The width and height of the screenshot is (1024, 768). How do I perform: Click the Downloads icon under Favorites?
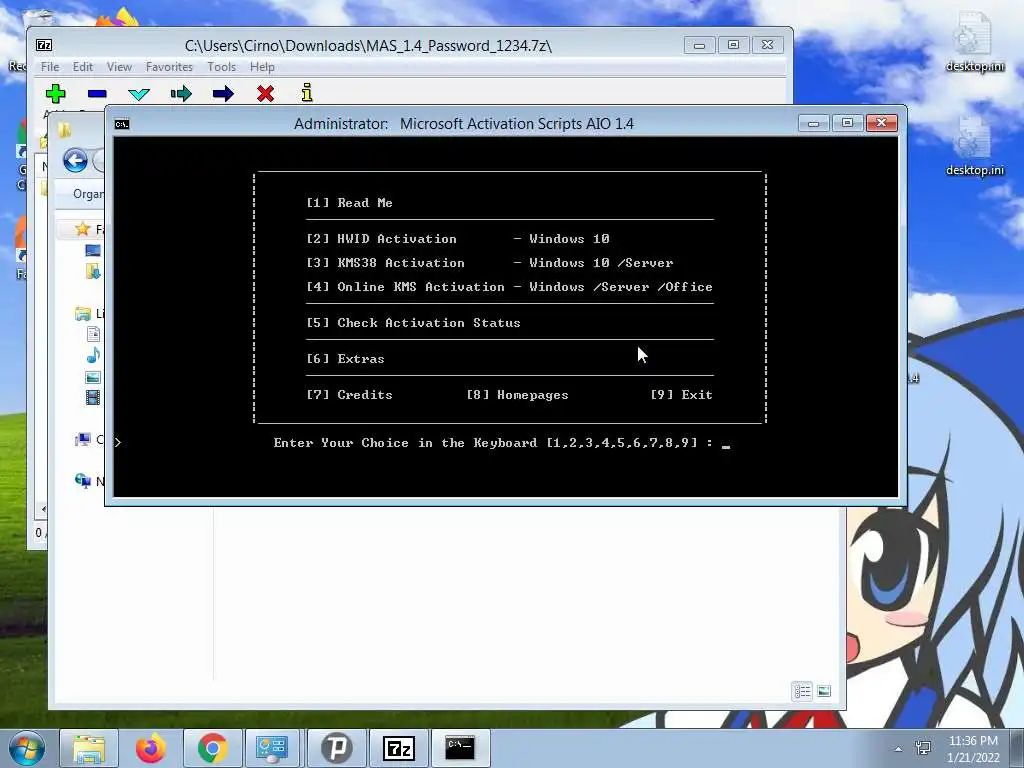tap(93, 271)
